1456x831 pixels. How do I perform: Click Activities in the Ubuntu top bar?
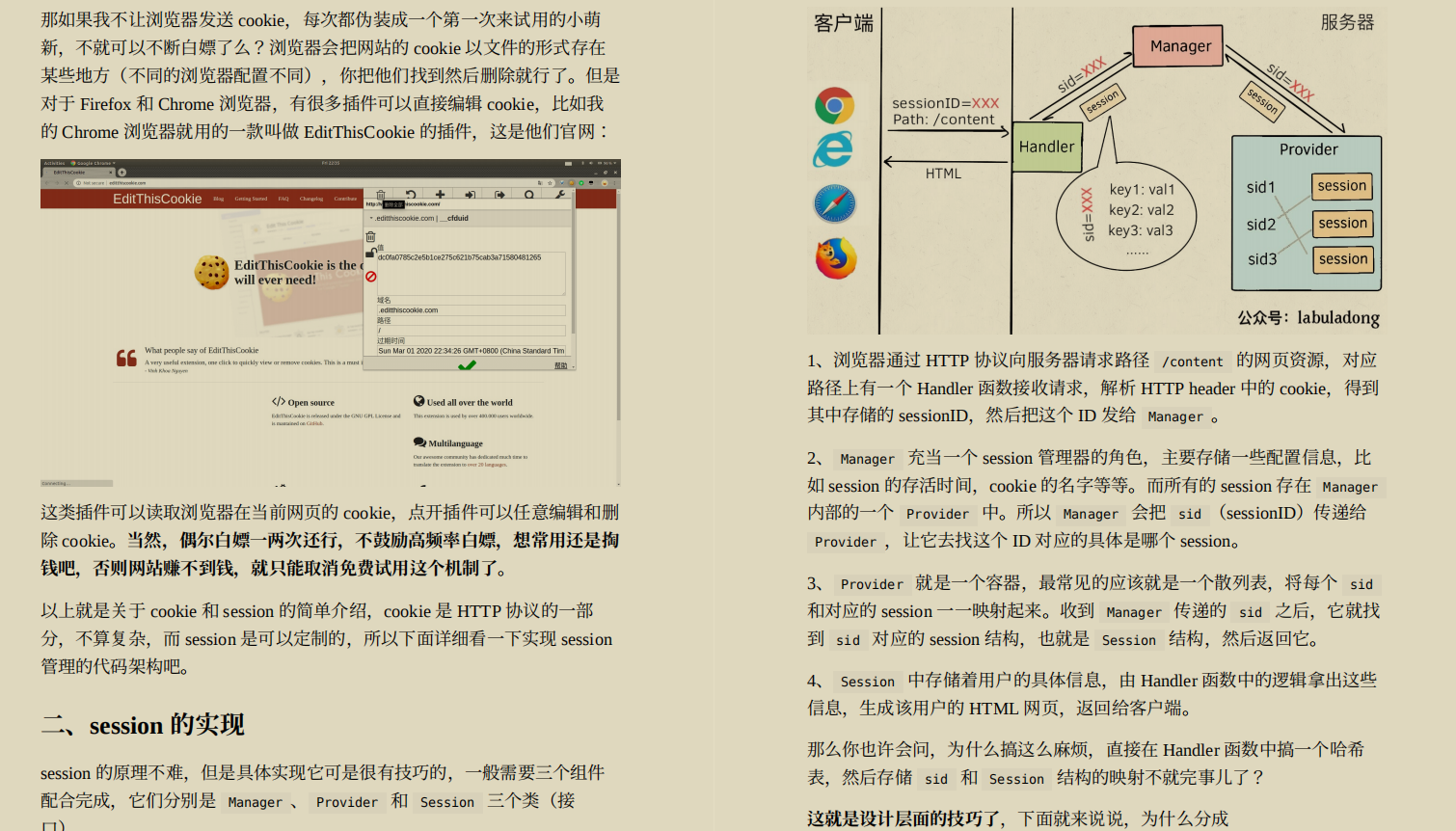click(54, 163)
